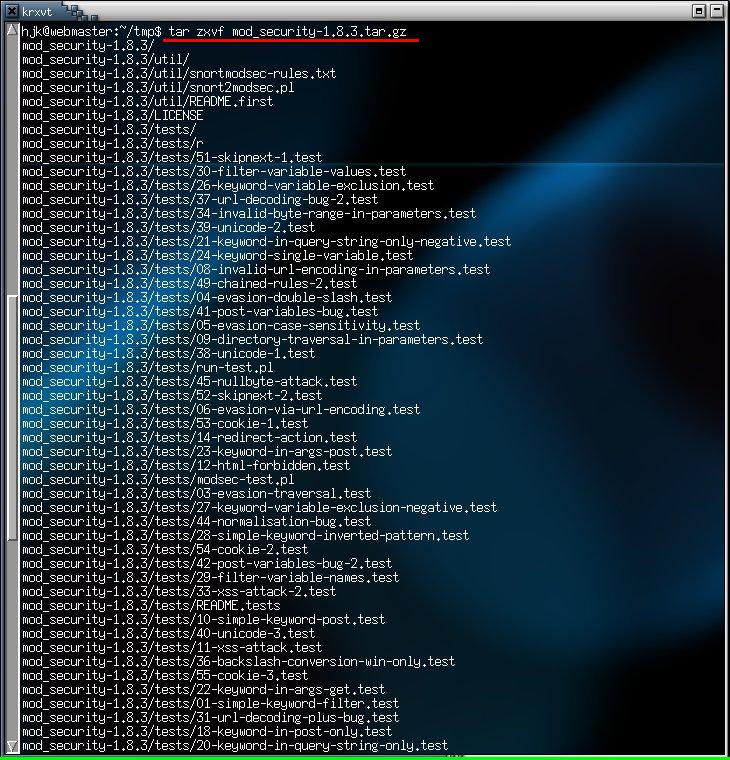Click the tar zxvf command text
This screenshot has width=730, height=760.
click(x=292, y=31)
